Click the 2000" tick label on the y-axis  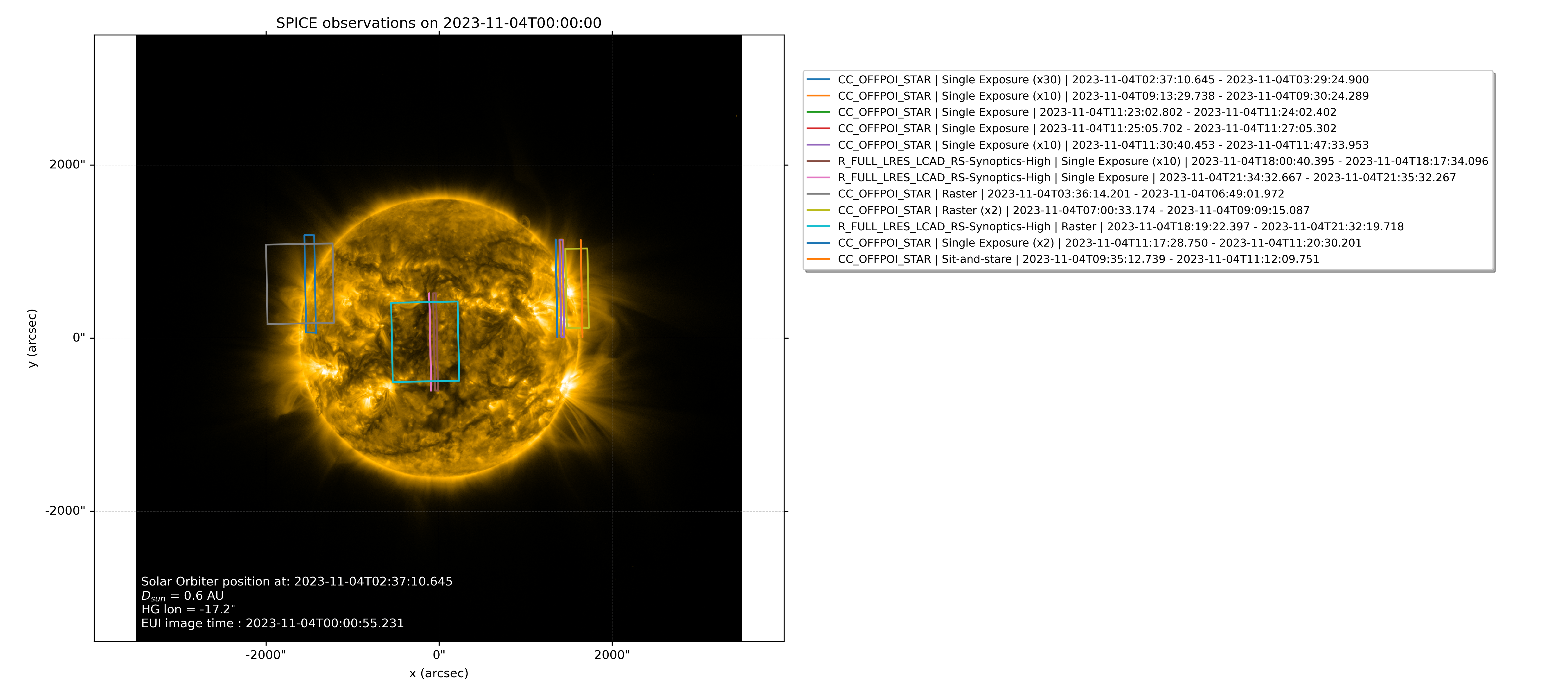[68, 164]
